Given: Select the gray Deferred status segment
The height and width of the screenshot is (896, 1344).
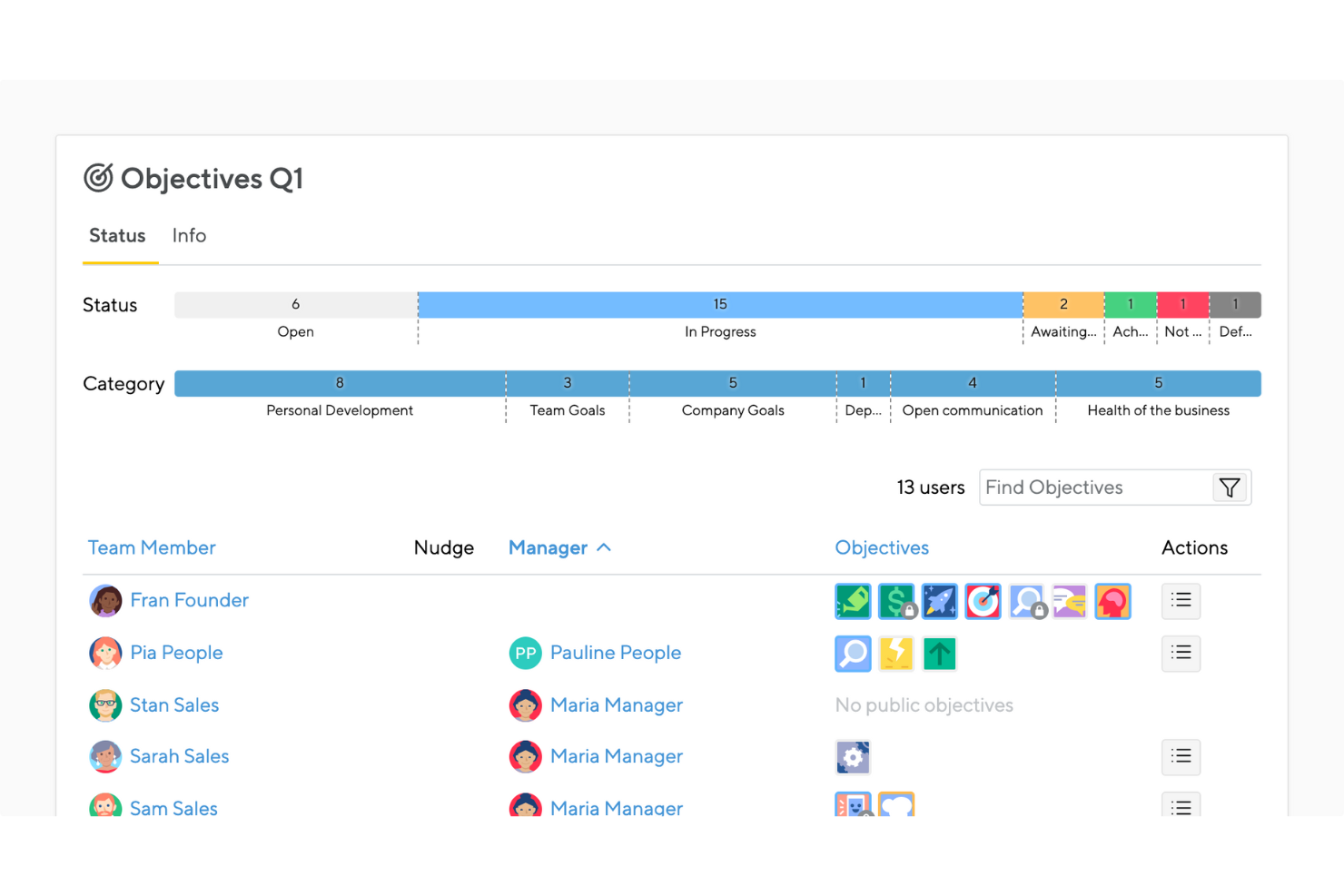Looking at the screenshot, I should click(1236, 305).
